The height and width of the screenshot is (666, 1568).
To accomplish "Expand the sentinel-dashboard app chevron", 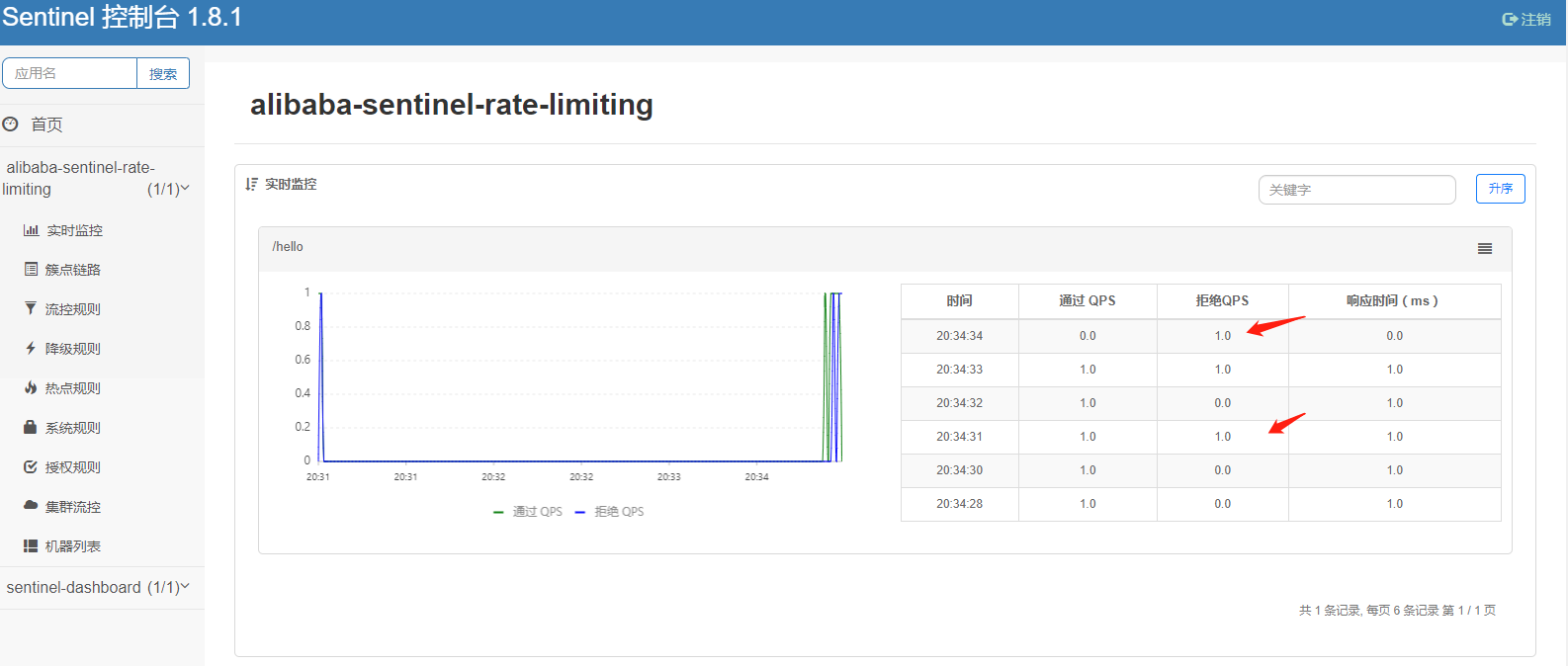I will (x=185, y=586).
